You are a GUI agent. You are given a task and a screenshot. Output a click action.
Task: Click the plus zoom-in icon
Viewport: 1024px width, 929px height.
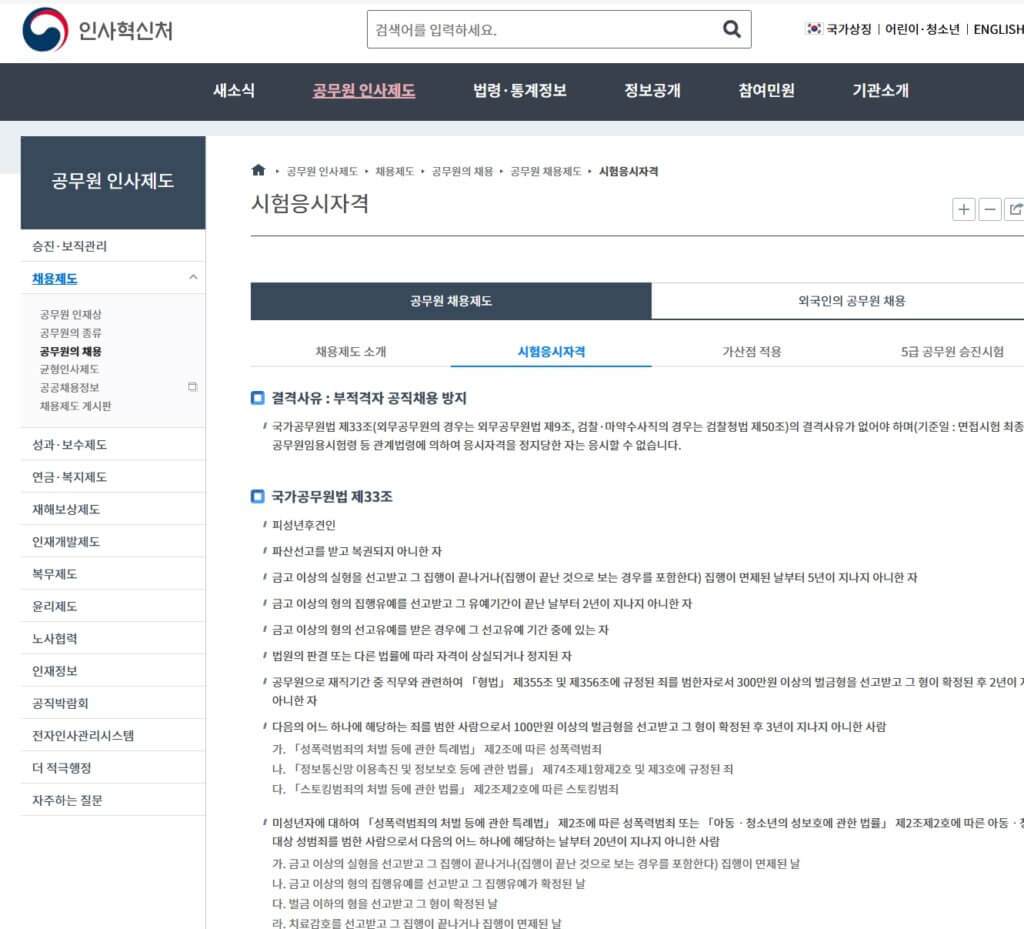tap(963, 209)
